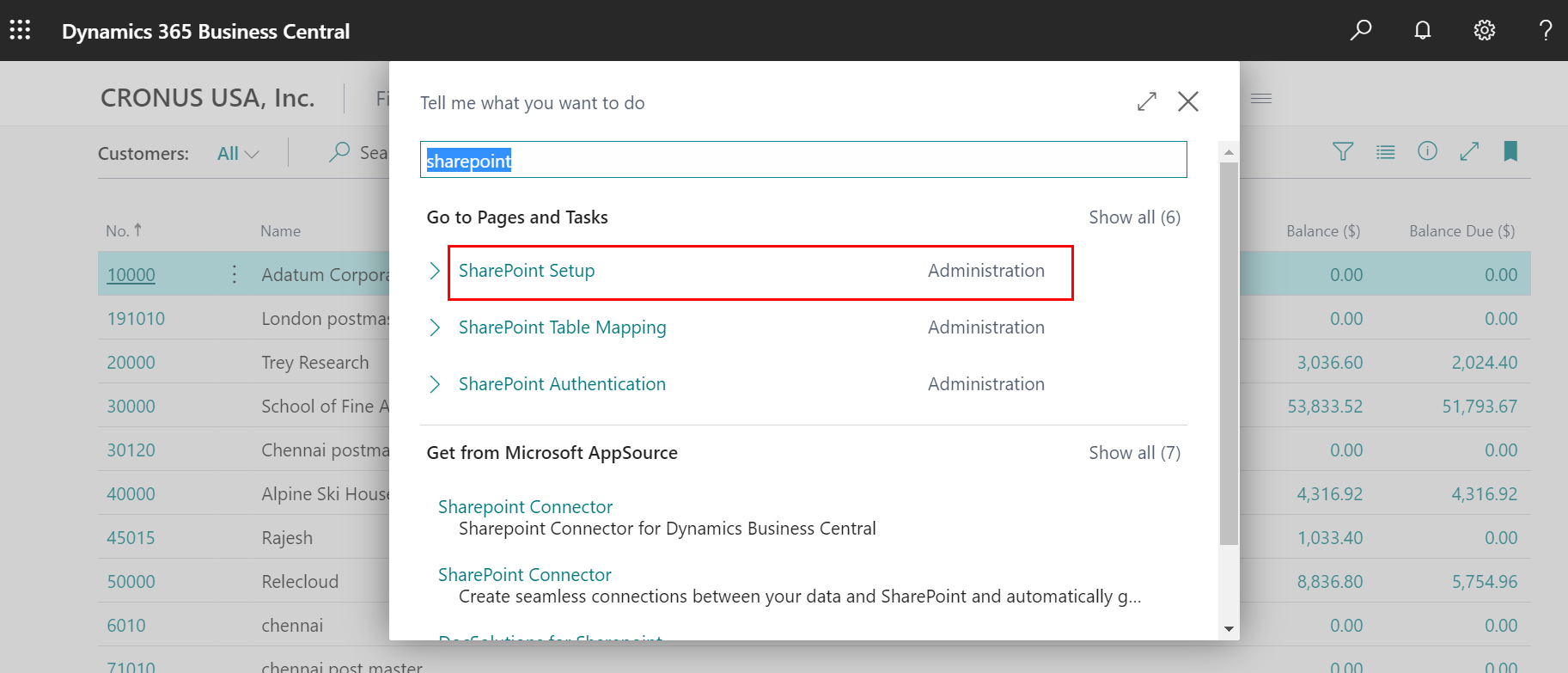Screen dimensions: 1568x673
Task: Open customer number 45015
Action: pos(131,538)
